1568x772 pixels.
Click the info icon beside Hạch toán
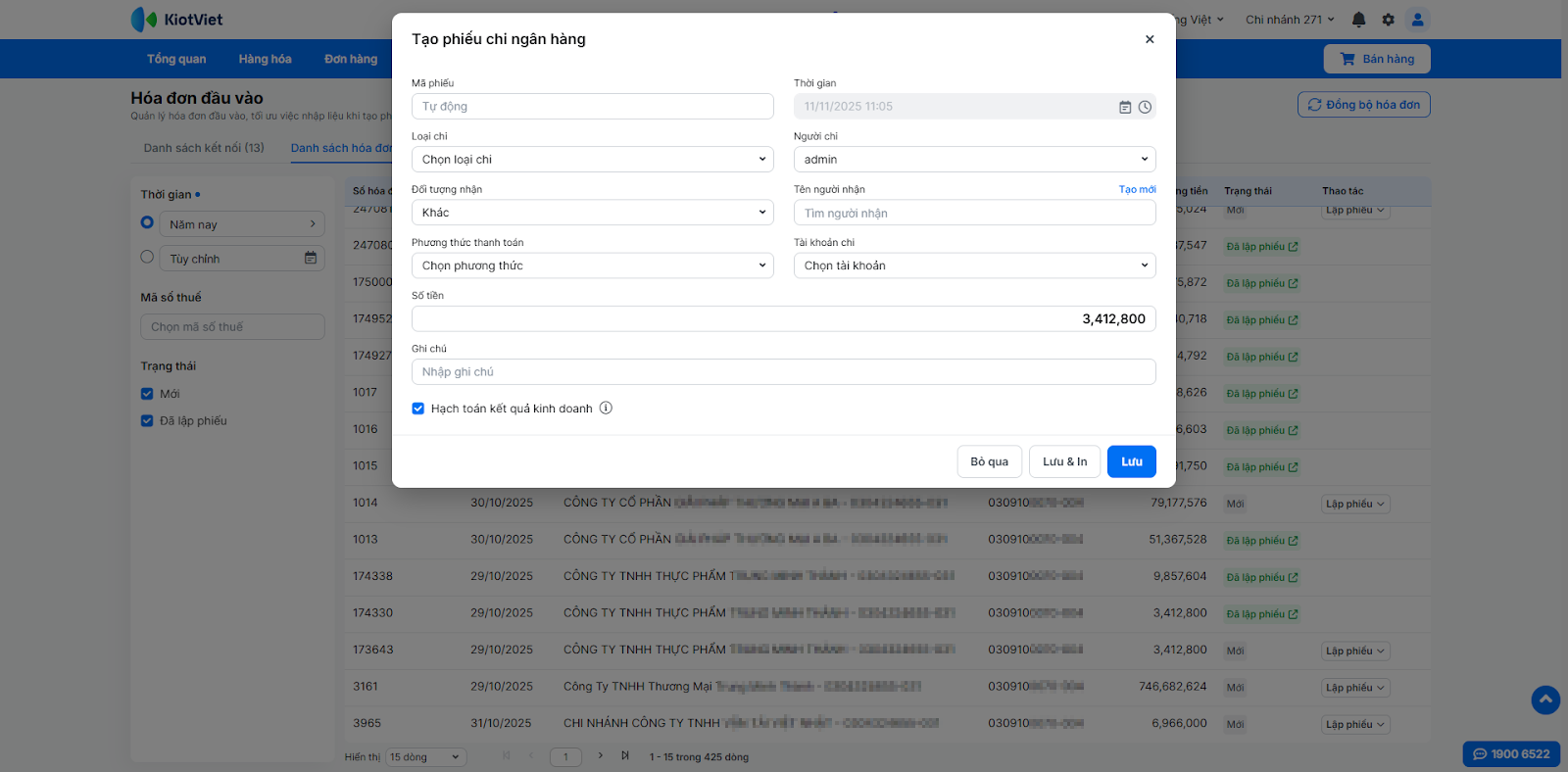click(606, 409)
